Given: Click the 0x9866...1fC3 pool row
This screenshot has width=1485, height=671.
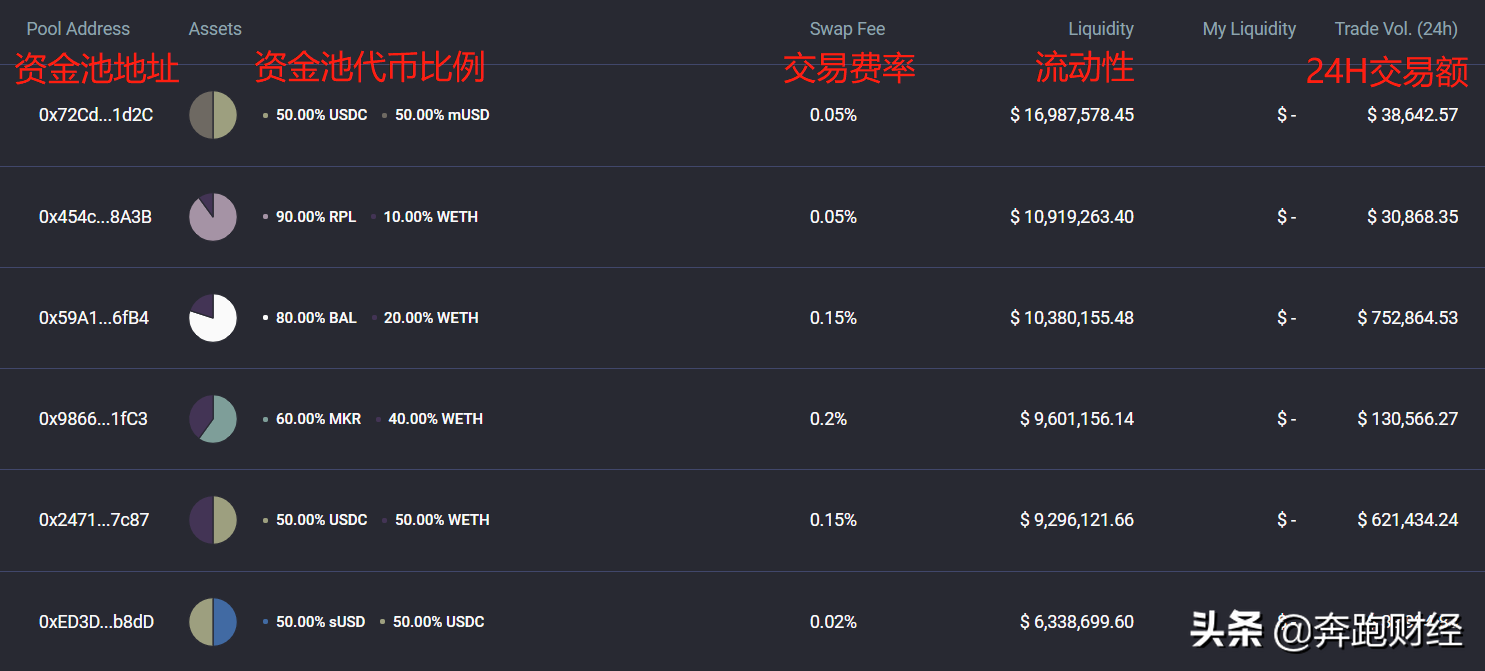Looking at the screenshot, I should coord(95,418).
